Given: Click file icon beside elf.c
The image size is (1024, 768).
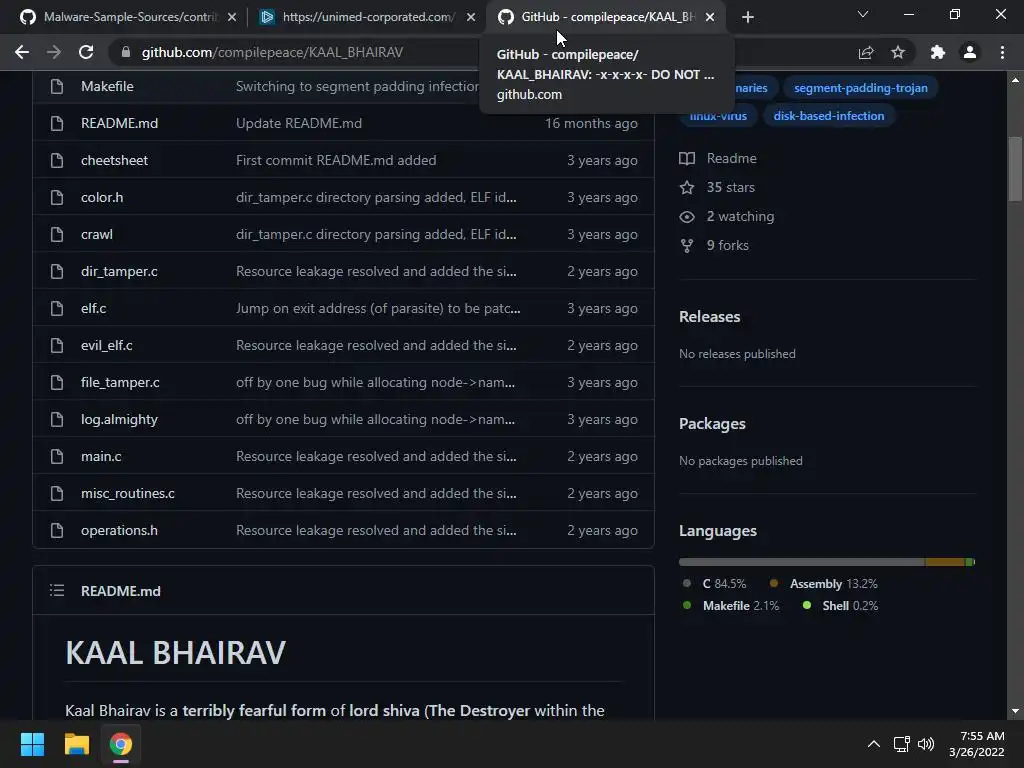Looking at the screenshot, I should click(x=57, y=308).
